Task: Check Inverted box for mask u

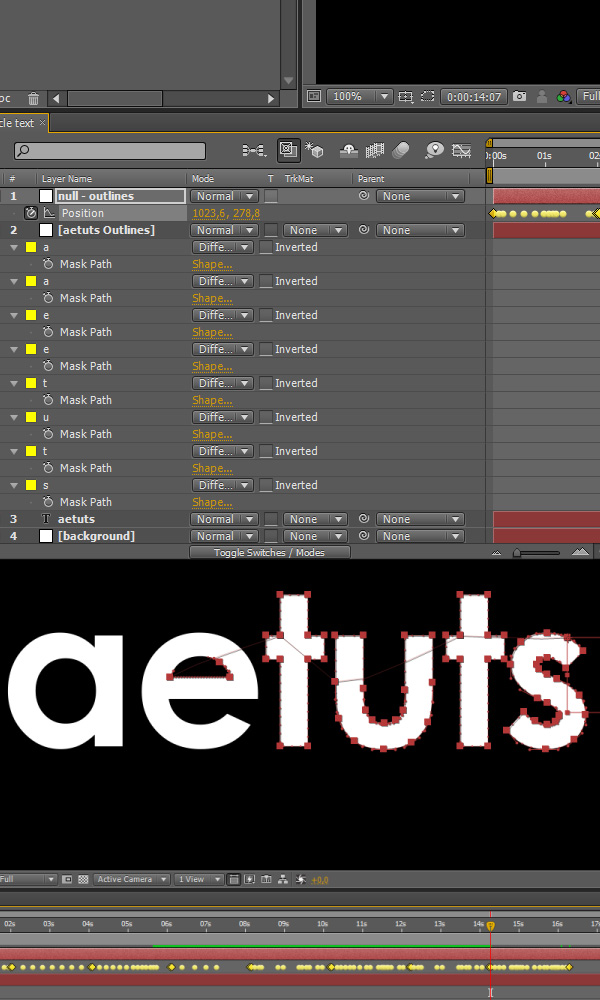Action: coord(266,418)
